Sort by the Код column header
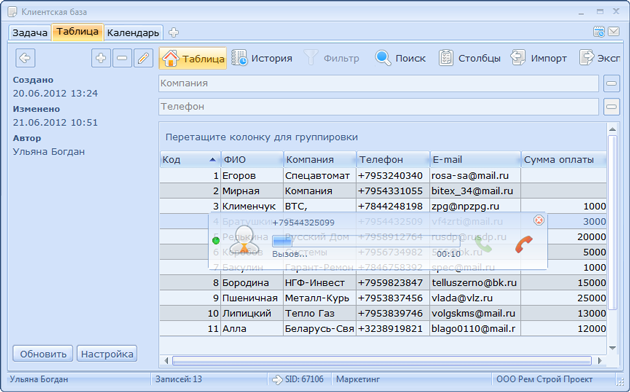The image size is (630, 392). point(190,159)
